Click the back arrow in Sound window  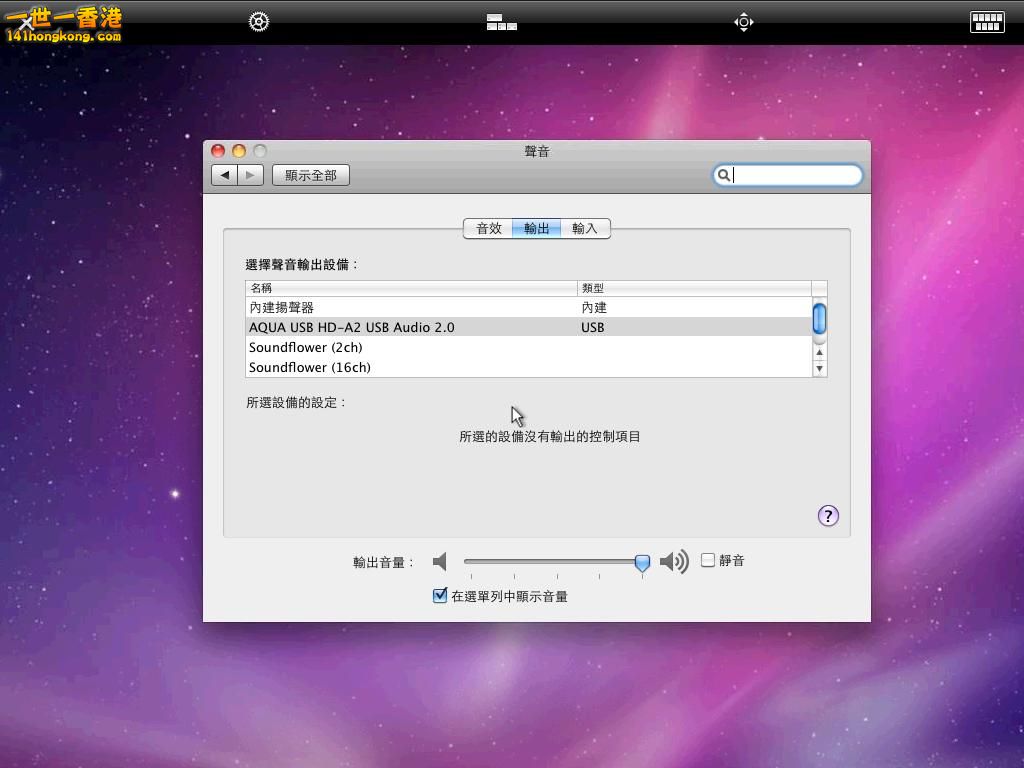click(225, 175)
